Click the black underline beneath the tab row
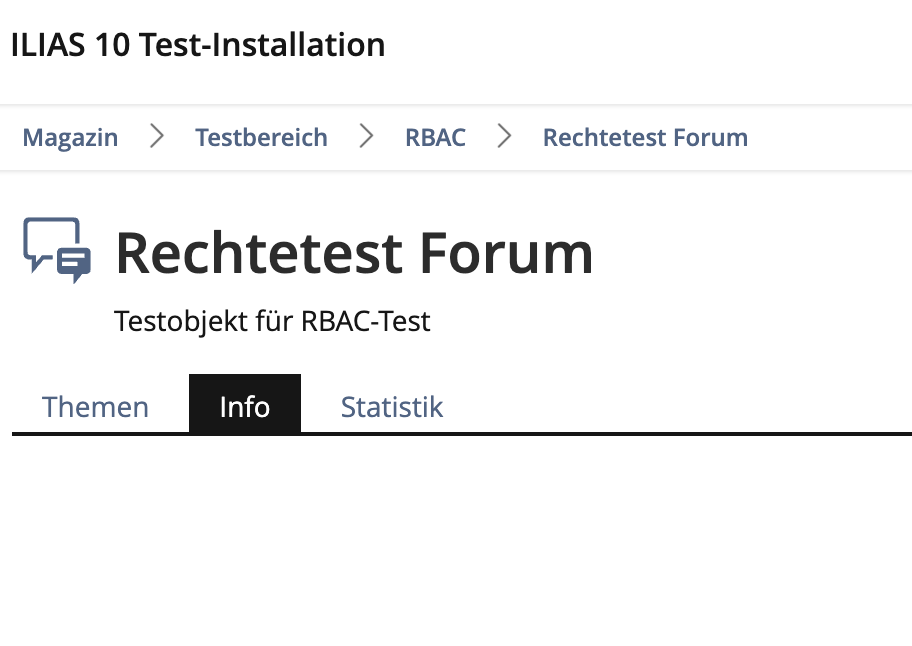The width and height of the screenshot is (912, 646). (x=600, y=434)
